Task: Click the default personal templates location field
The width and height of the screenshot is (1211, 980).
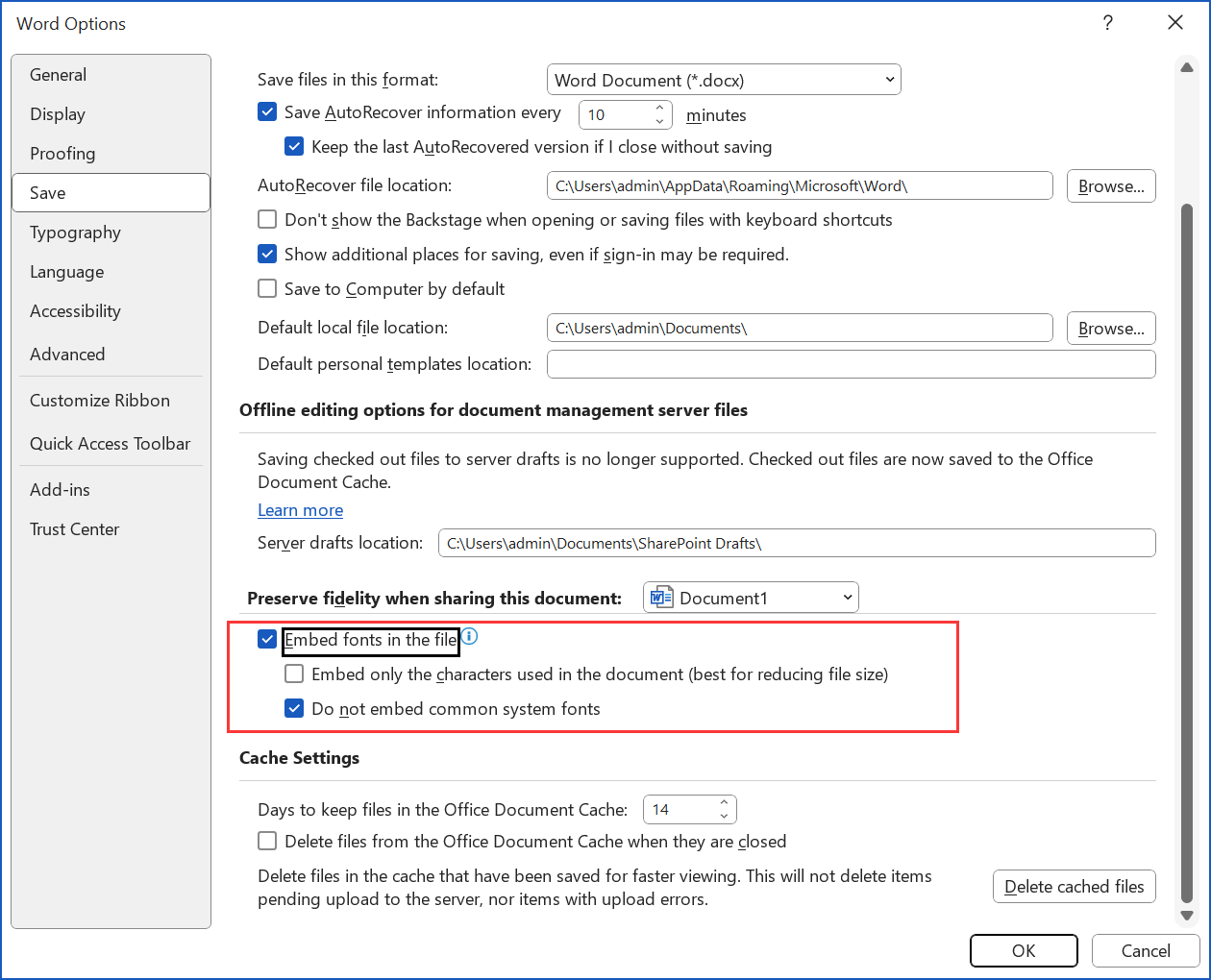Action: (x=851, y=363)
